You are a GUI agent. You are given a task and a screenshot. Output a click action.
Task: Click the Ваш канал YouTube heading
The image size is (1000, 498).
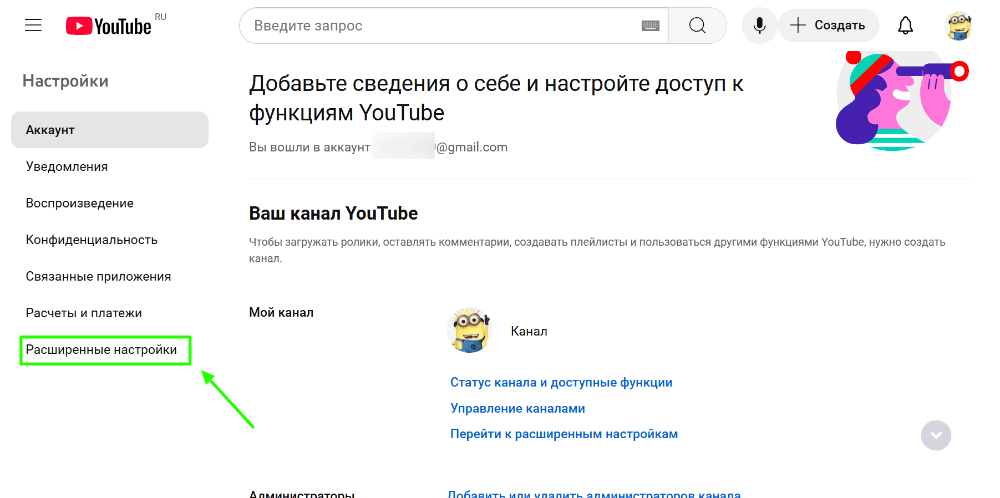tap(333, 214)
